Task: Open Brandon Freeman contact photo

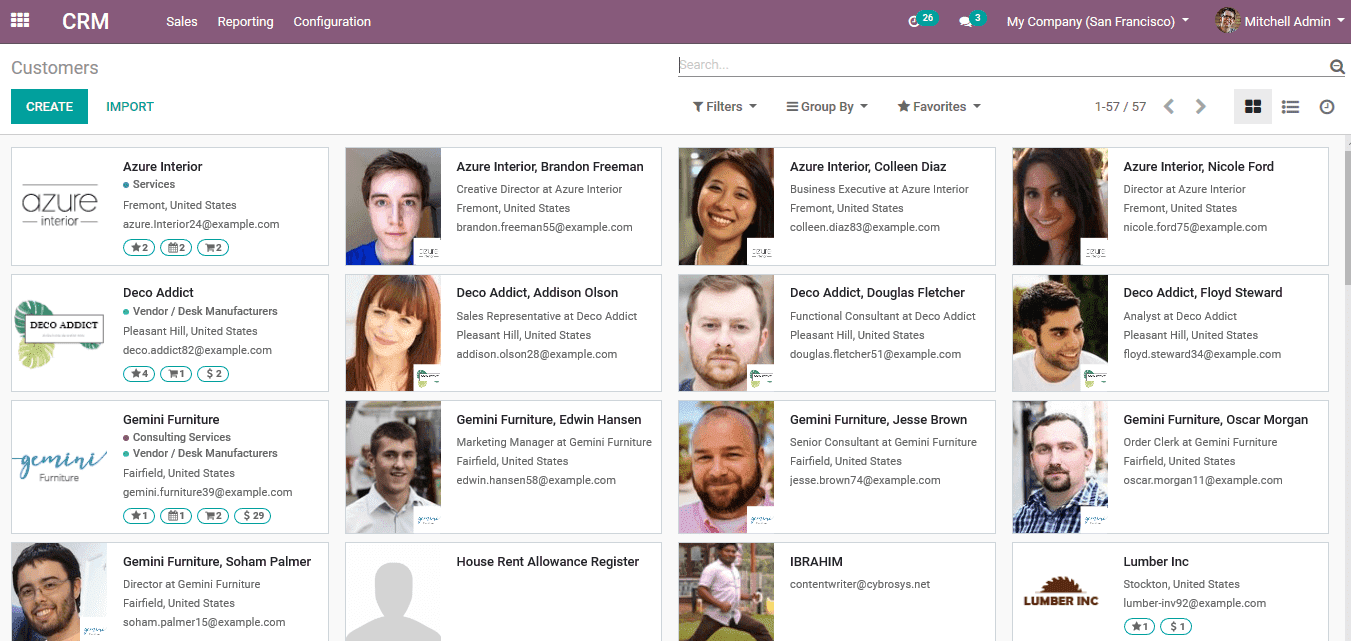Action: click(x=393, y=207)
